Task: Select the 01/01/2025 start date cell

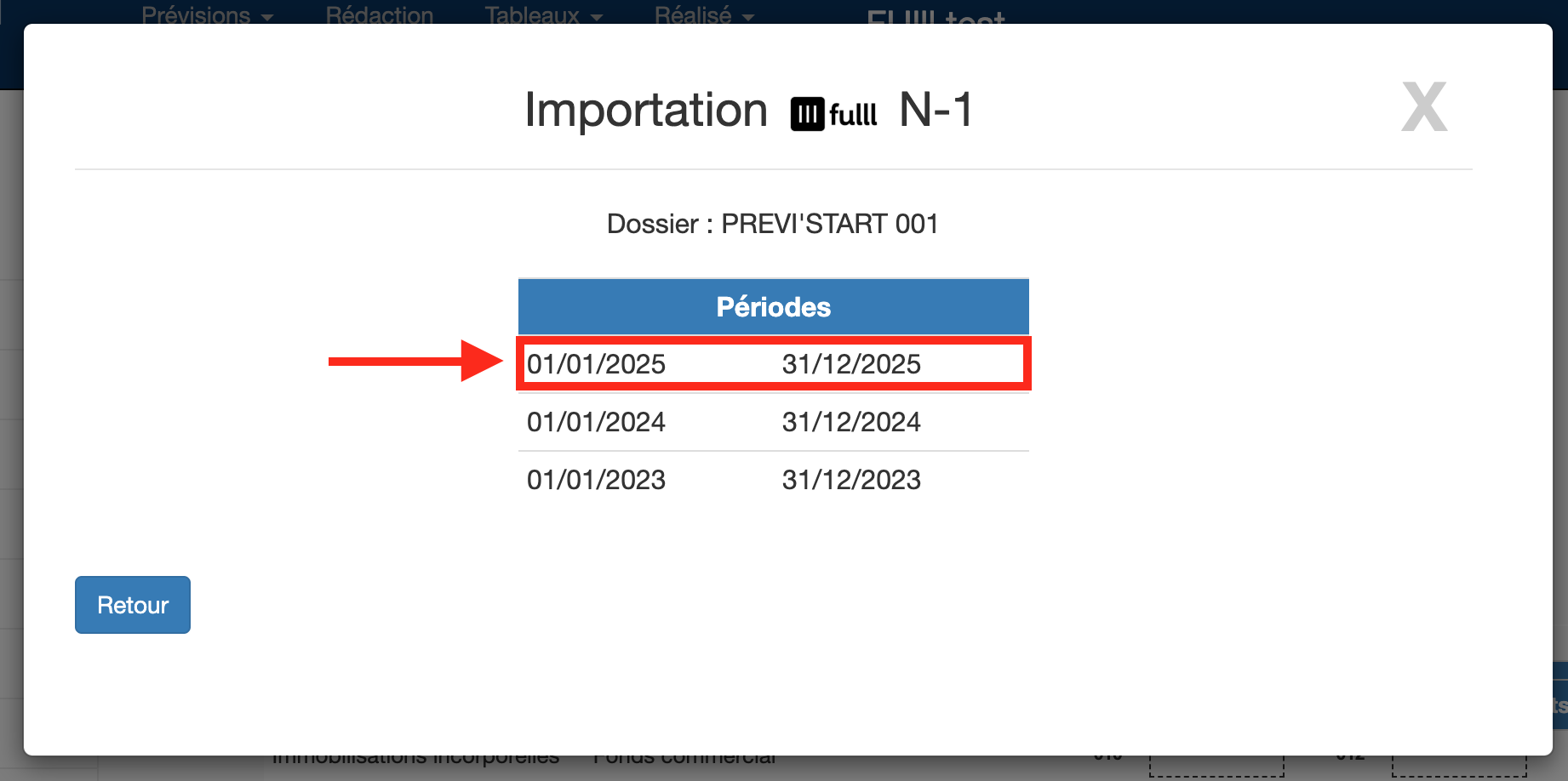Action: click(x=596, y=364)
